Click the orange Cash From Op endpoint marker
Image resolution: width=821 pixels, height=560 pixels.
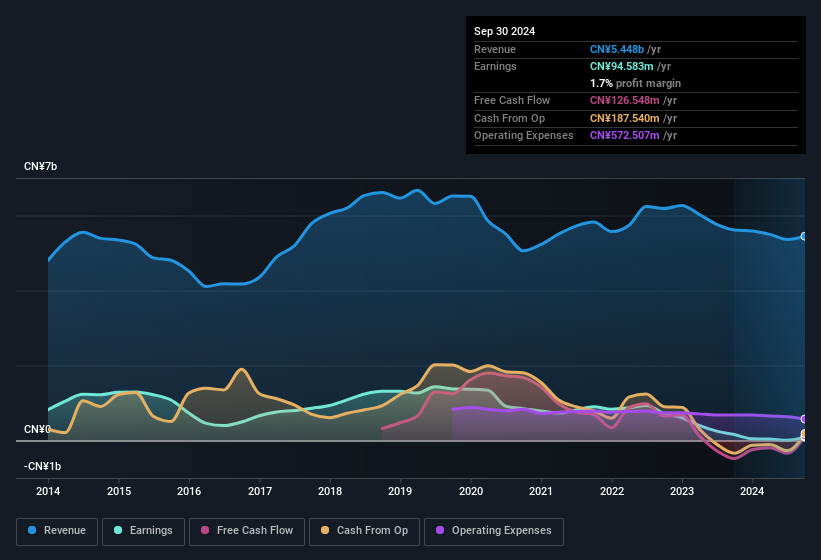coord(804,433)
